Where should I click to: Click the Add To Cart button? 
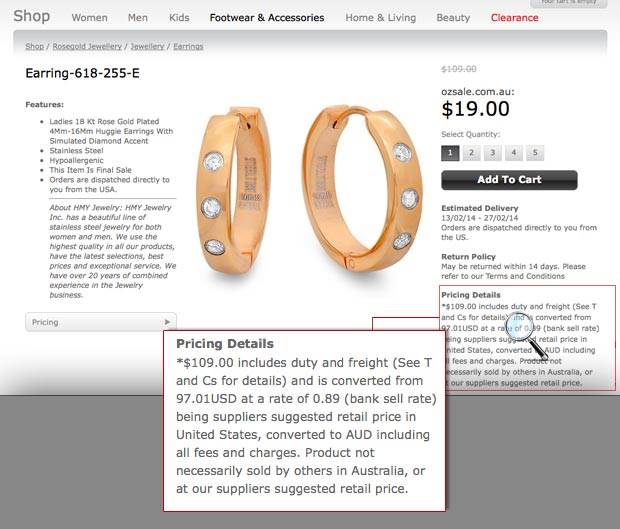509,180
